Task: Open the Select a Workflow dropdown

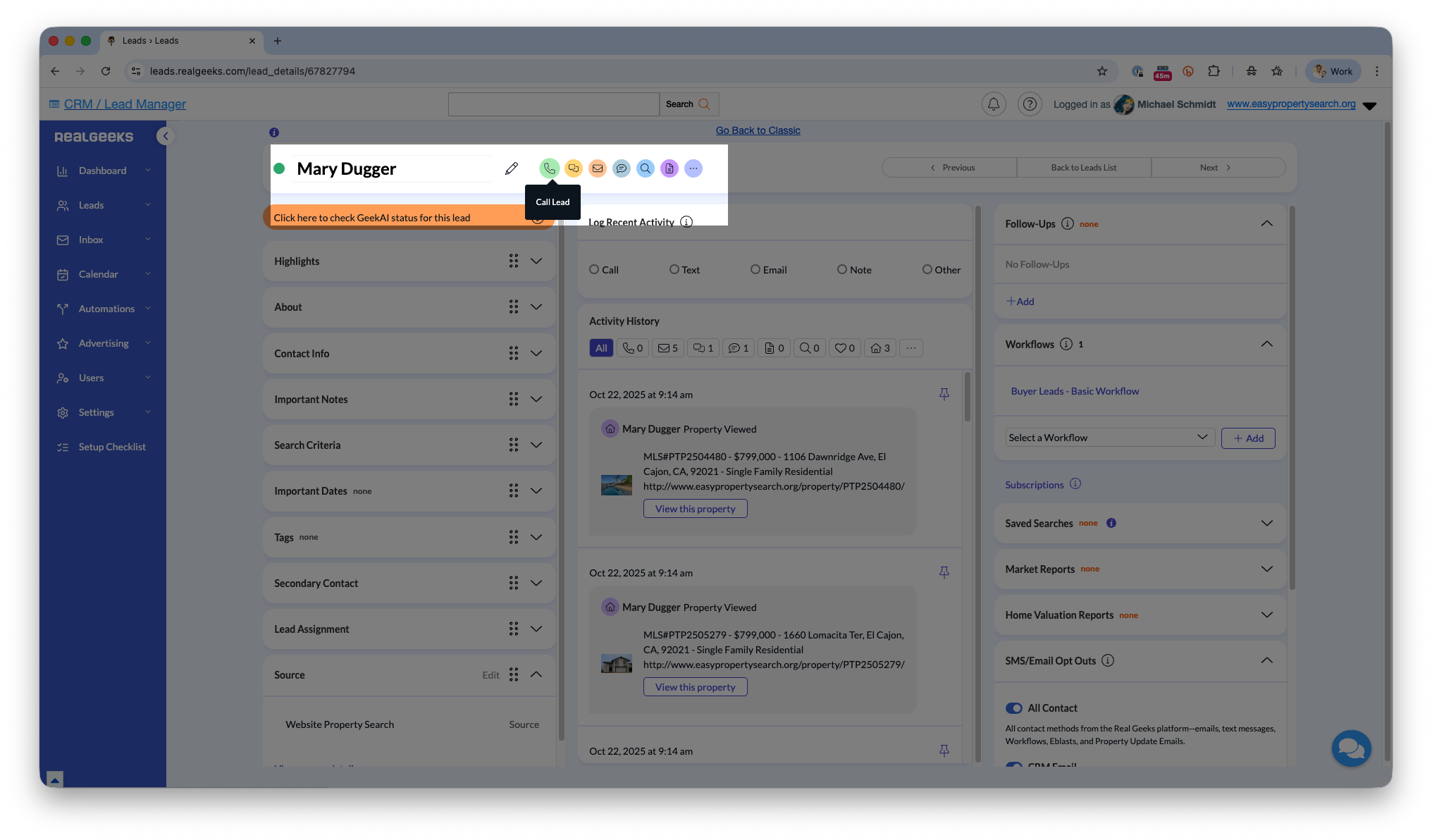Action: pos(1109,438)
